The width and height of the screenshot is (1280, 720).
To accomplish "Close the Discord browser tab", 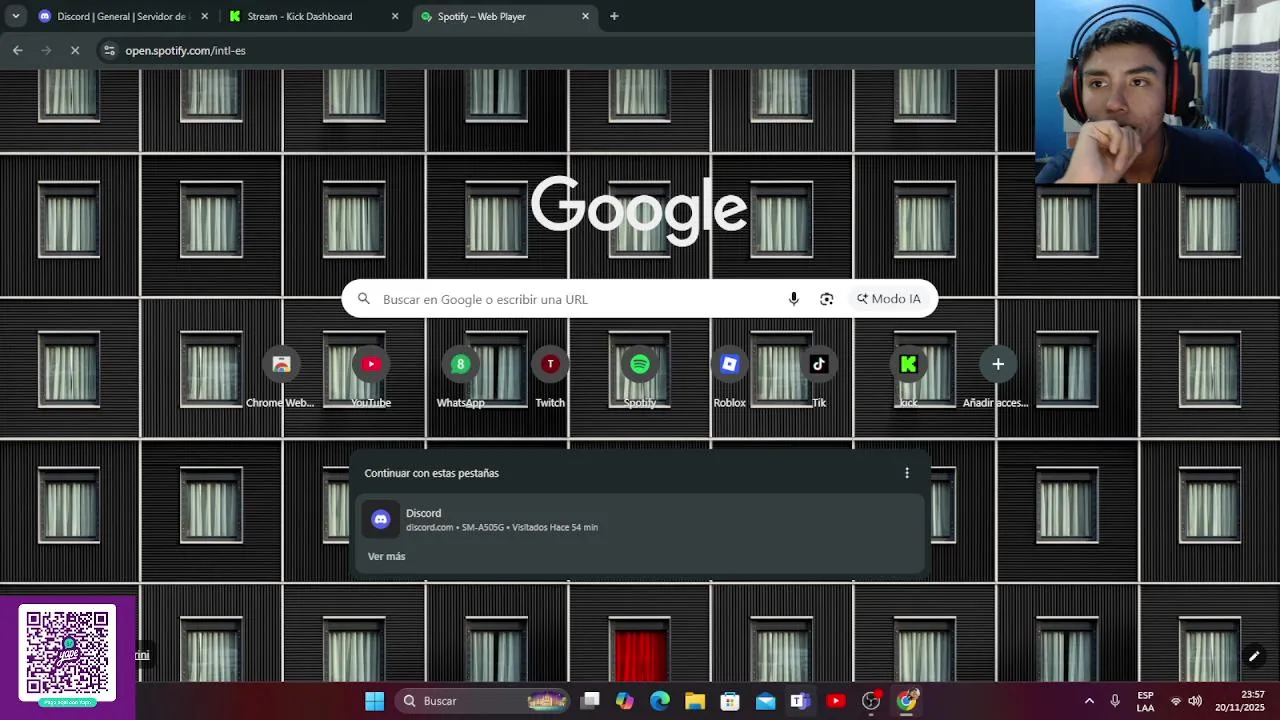I will pyautogui.click(x=204, y=16).
